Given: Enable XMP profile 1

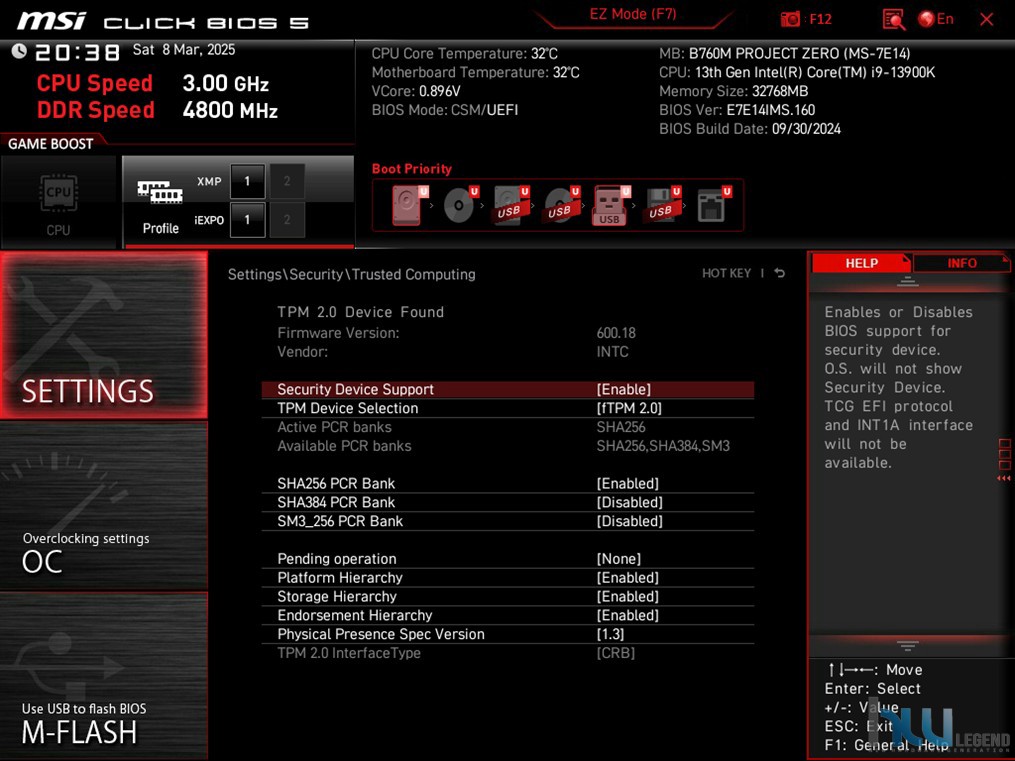Looking at the screenshot, I should tap(247, 181).
